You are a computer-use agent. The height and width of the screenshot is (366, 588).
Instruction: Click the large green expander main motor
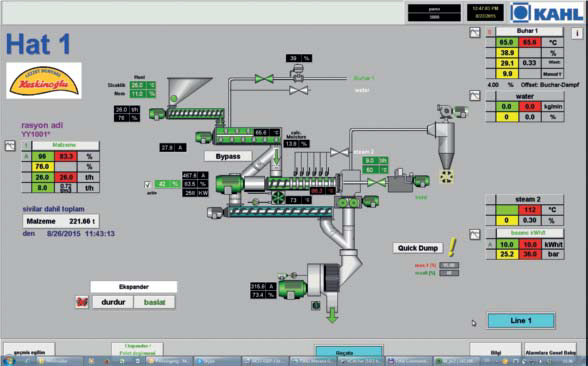(x=230, y=184)
